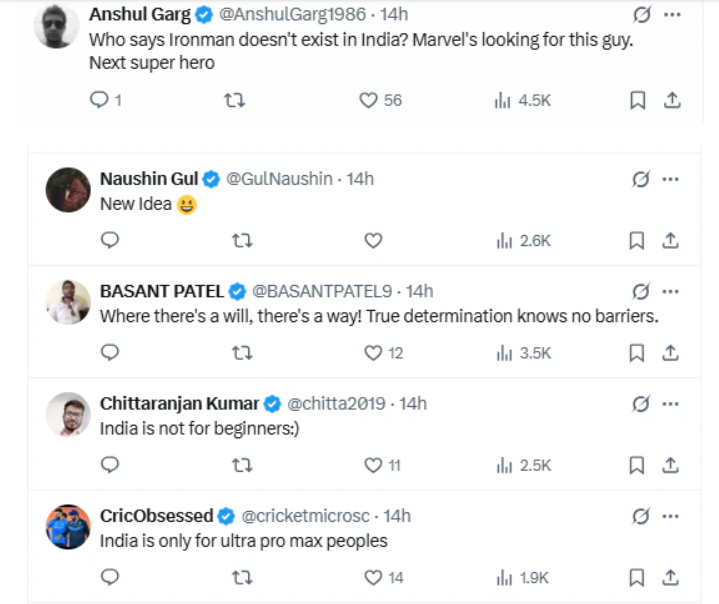Viewport: 719px width, 604px height.
Task: Click Chittaranjan Kumar's profile picture
Action: pyautogui.click(x=69, y=414)
